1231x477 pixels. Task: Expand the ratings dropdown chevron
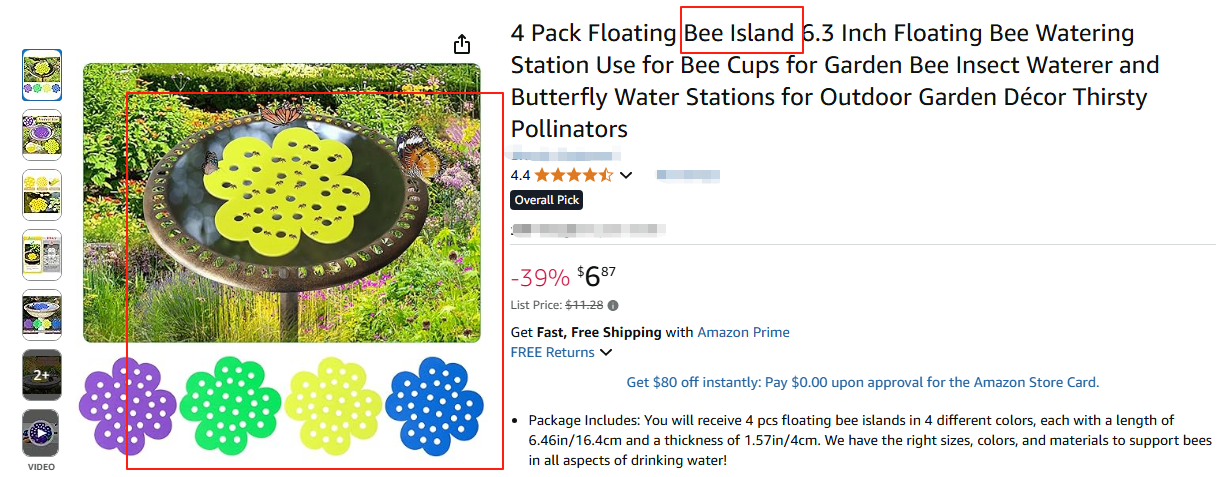627,176
